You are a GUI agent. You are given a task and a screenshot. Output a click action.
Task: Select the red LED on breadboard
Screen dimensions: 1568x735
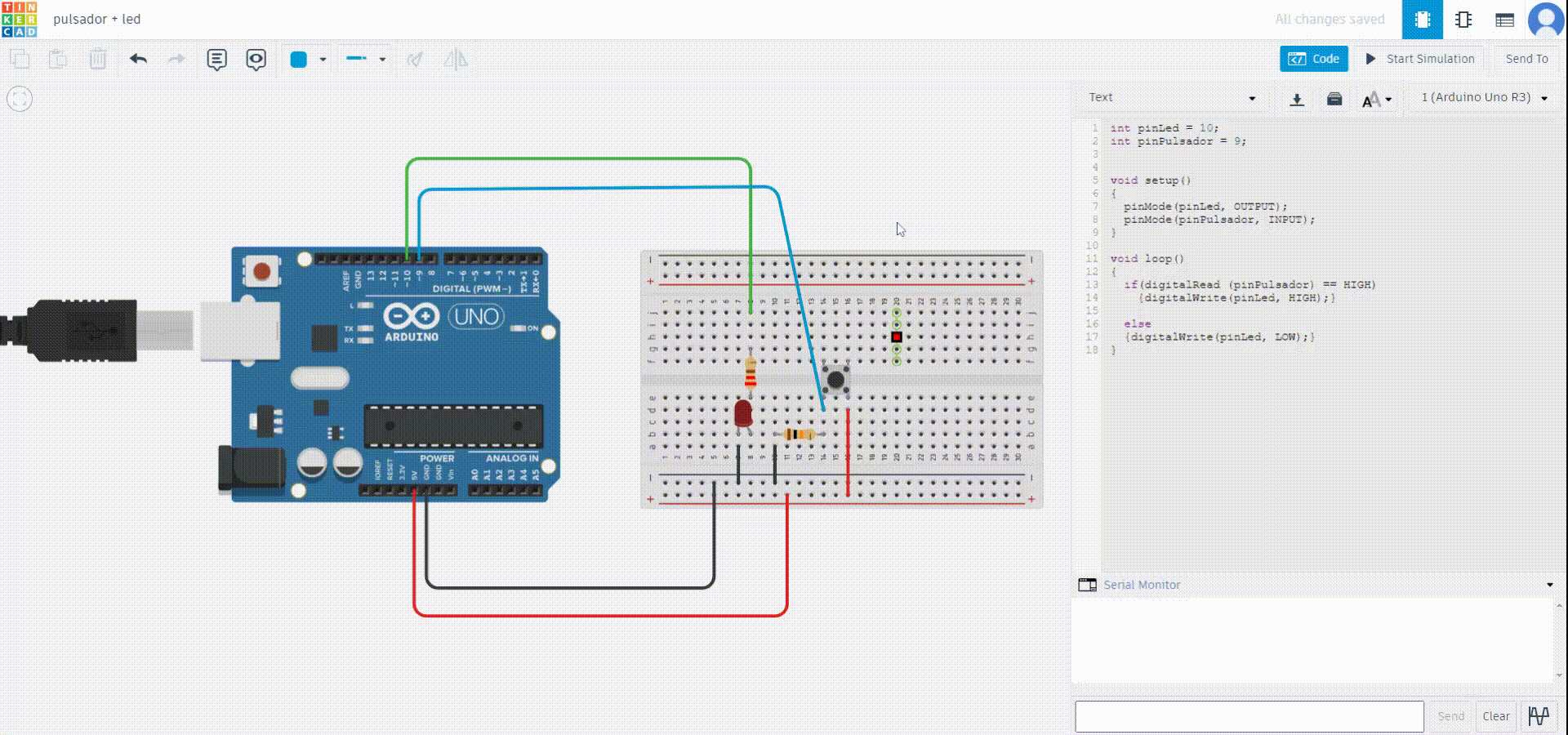pyautogui.click(x=742, y=414)
